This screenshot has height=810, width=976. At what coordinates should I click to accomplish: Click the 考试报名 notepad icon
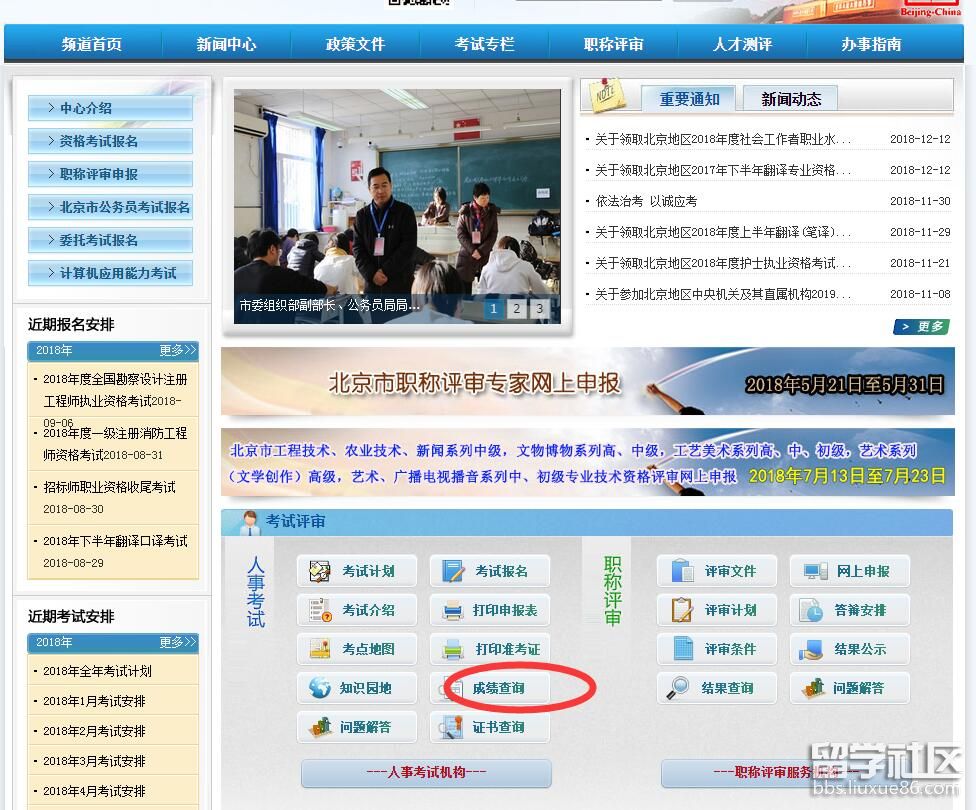453,571
